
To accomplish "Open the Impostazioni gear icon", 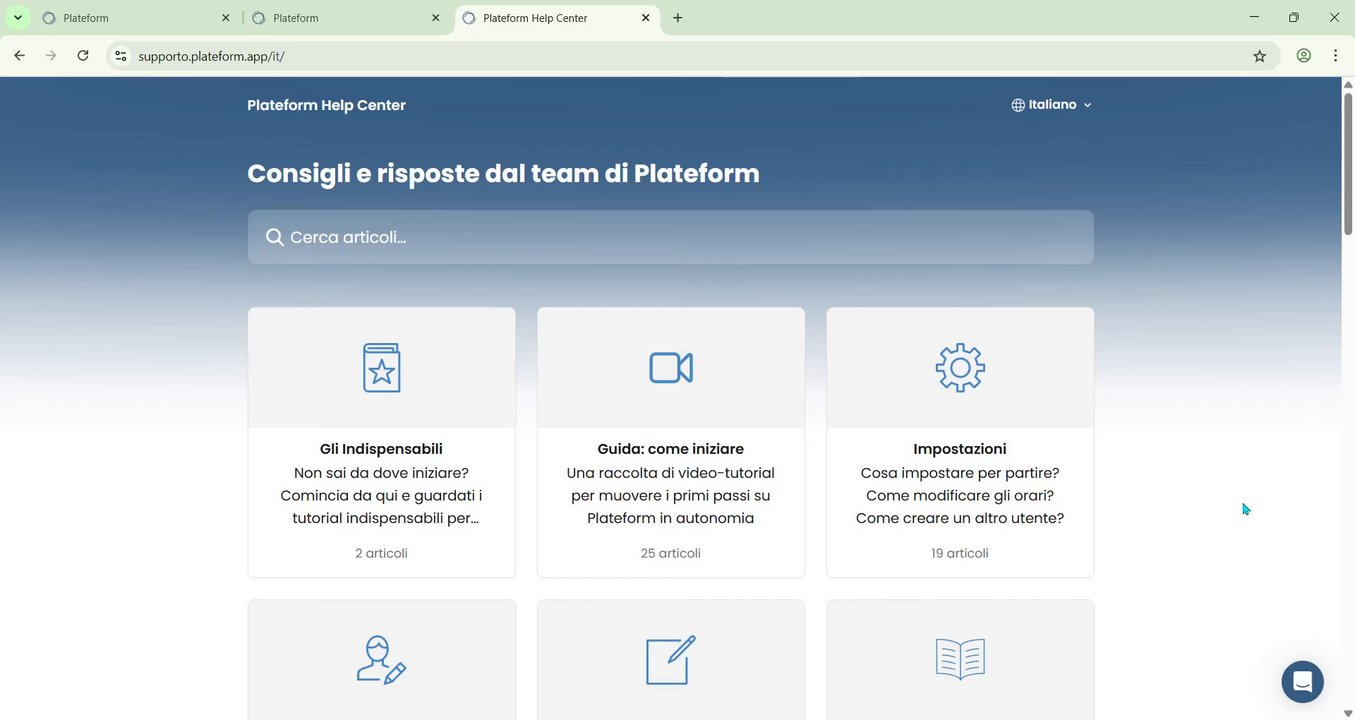I will pos(960,368).
